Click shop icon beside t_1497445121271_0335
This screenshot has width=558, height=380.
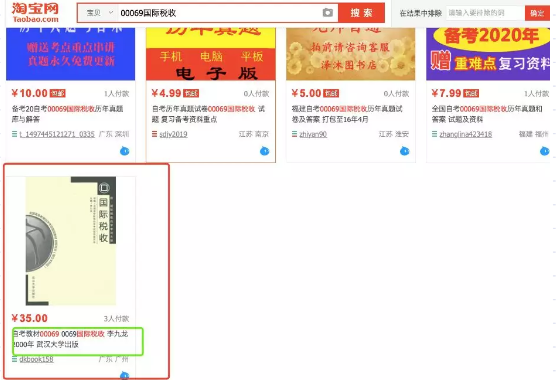[14, 134]
